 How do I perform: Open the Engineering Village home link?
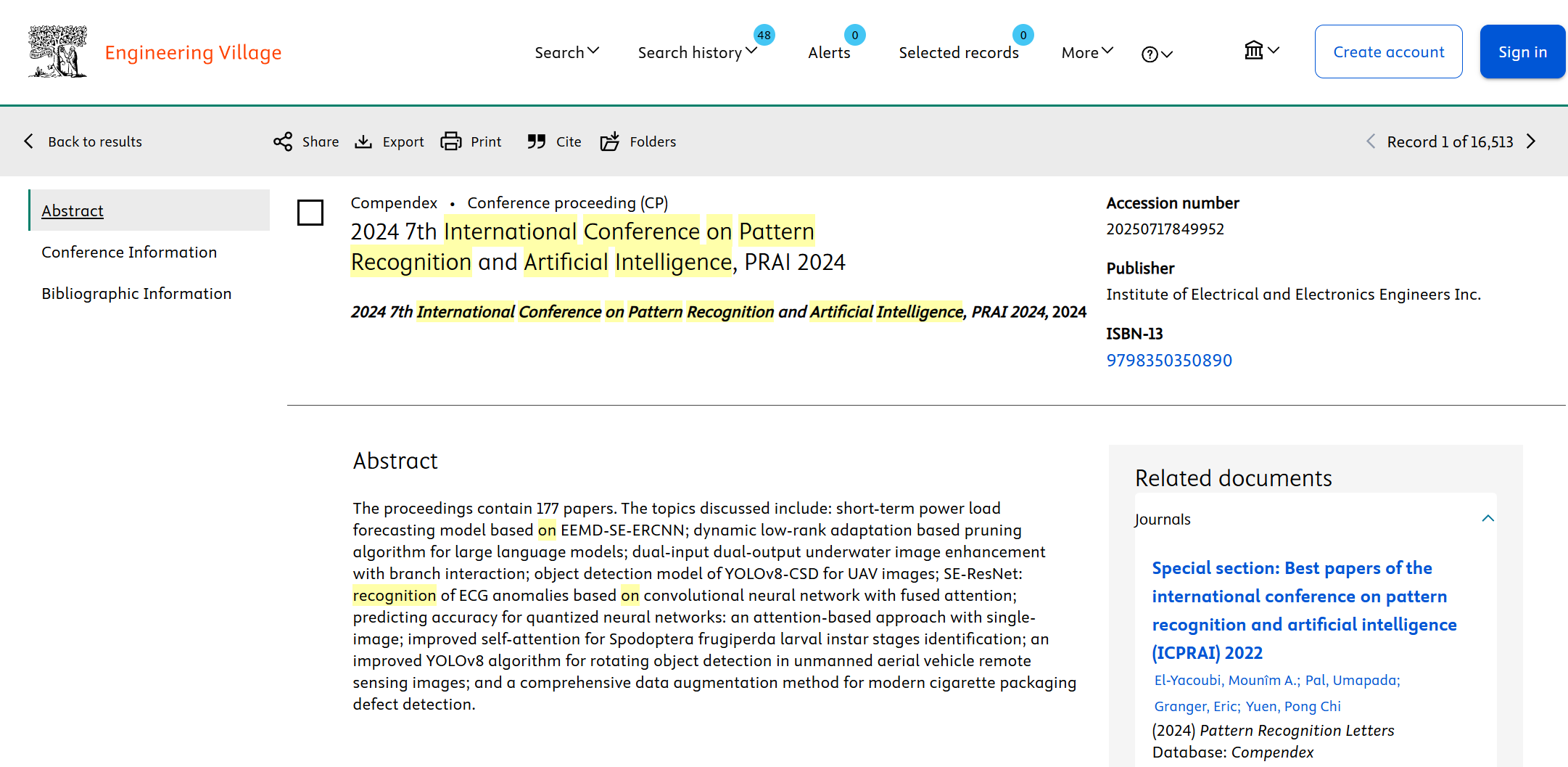193,52
